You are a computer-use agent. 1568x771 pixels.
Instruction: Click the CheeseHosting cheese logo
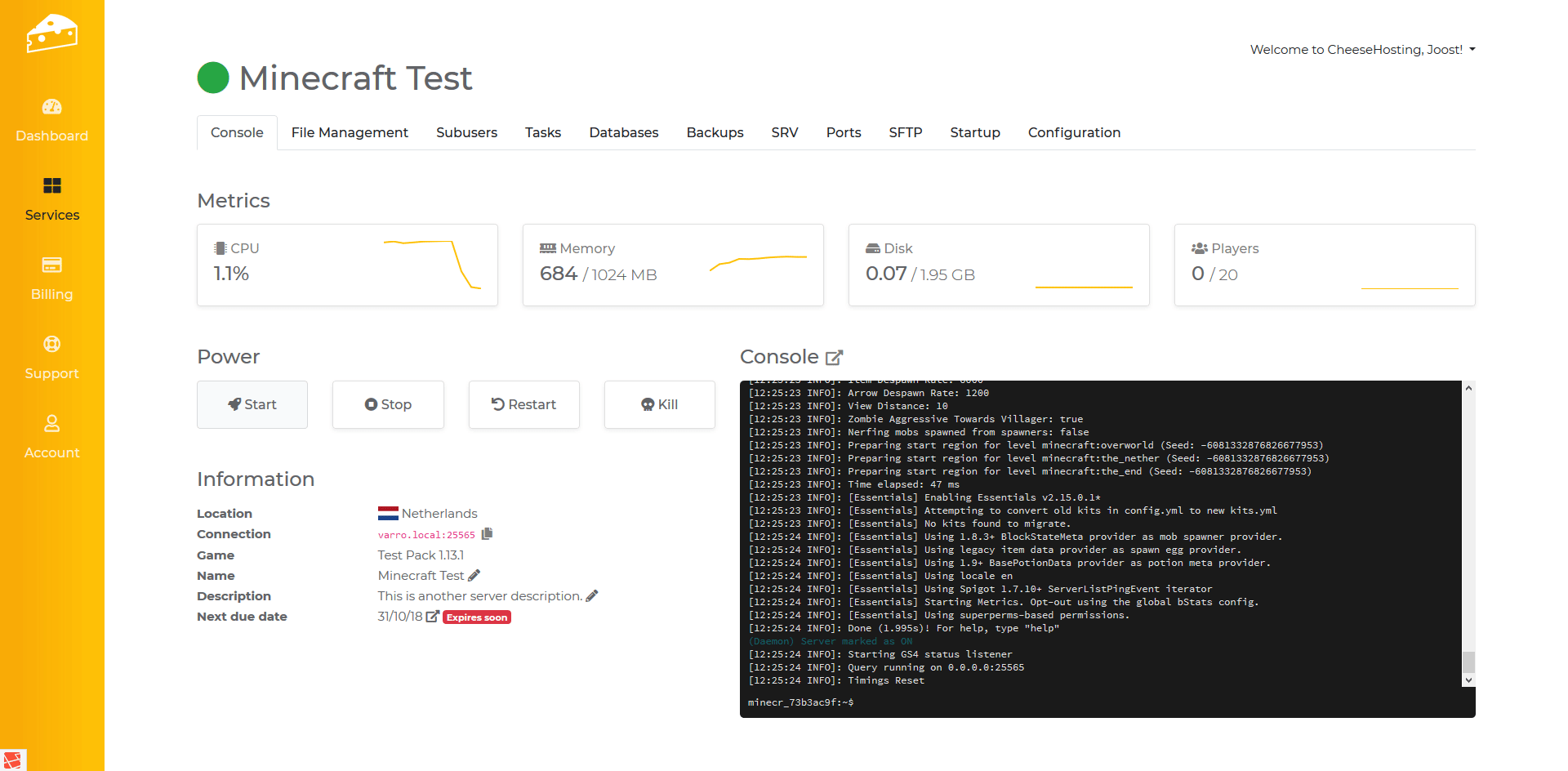(51, 33)
